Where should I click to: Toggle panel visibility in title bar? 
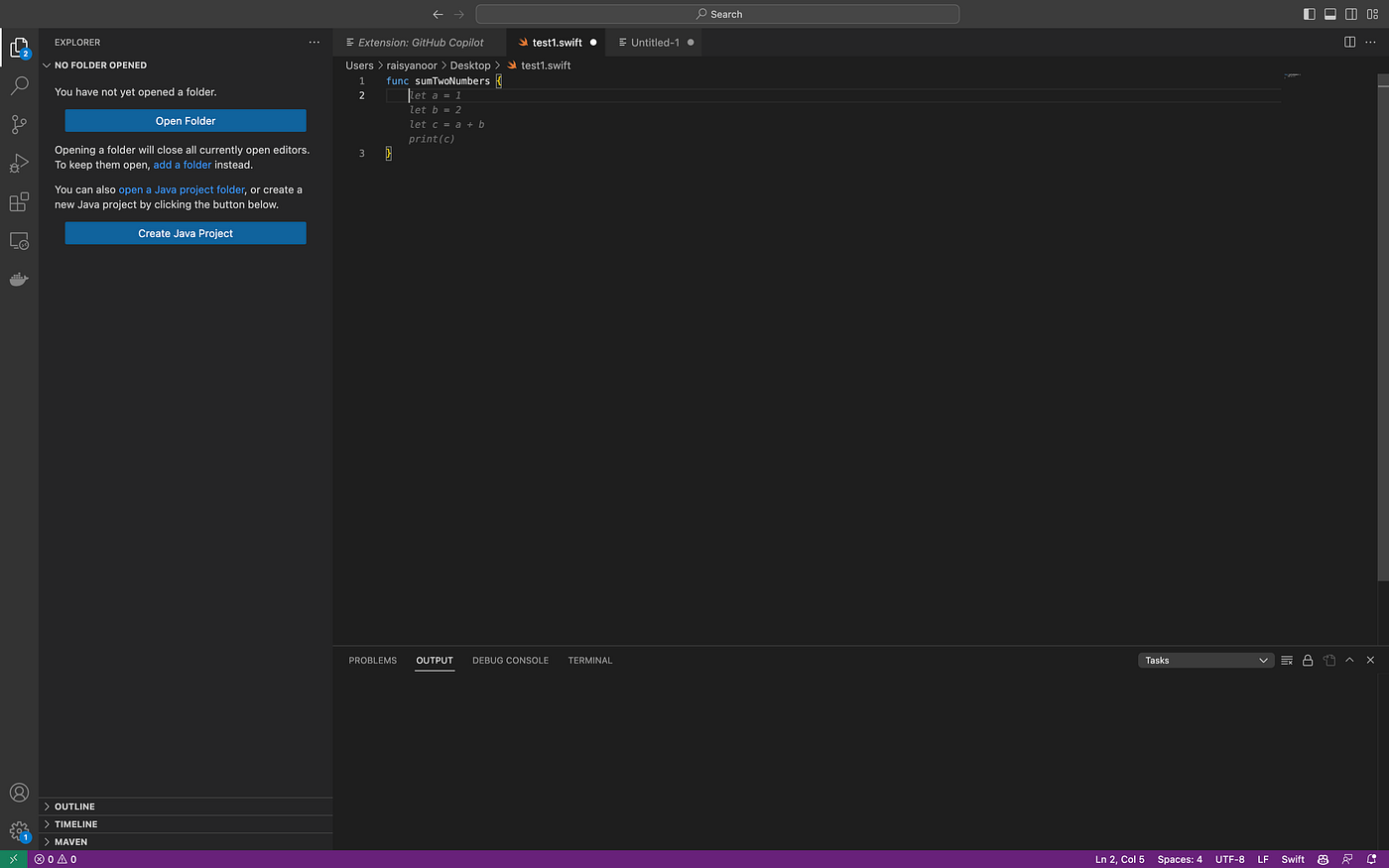pyautogui.click(x=1330, y=14)
